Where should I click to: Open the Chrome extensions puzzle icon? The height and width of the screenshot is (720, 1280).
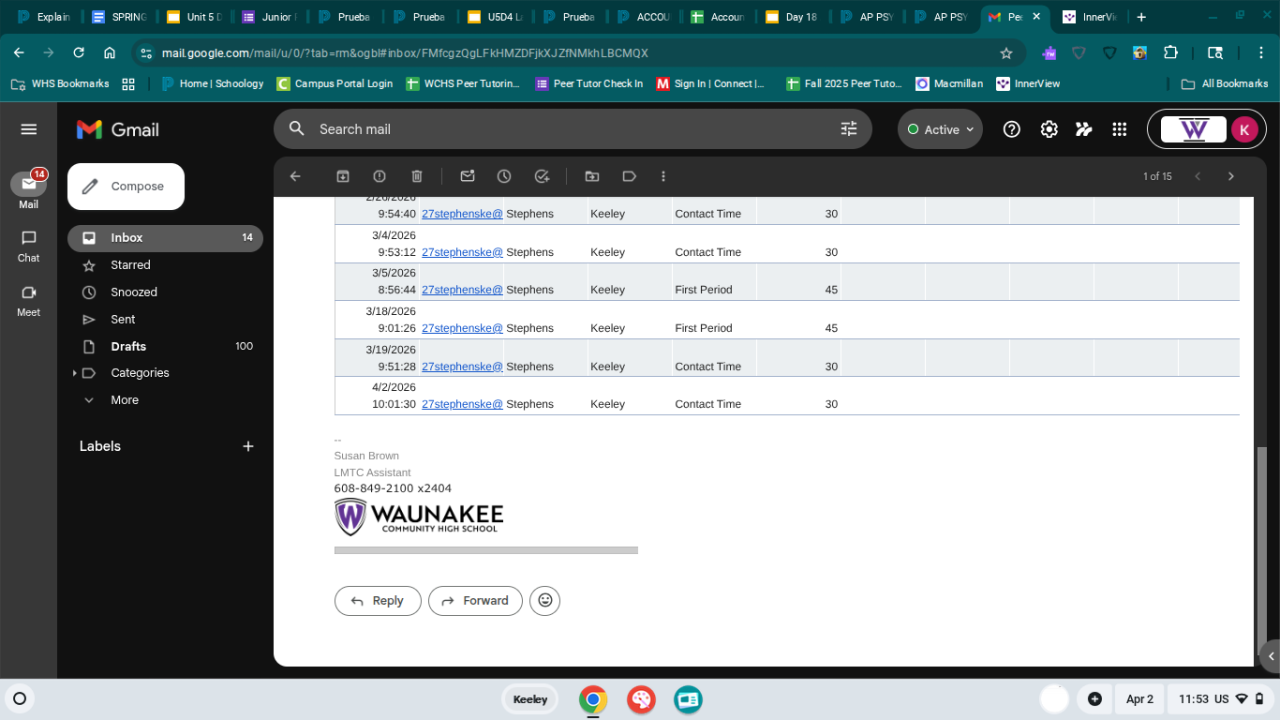1171,52
